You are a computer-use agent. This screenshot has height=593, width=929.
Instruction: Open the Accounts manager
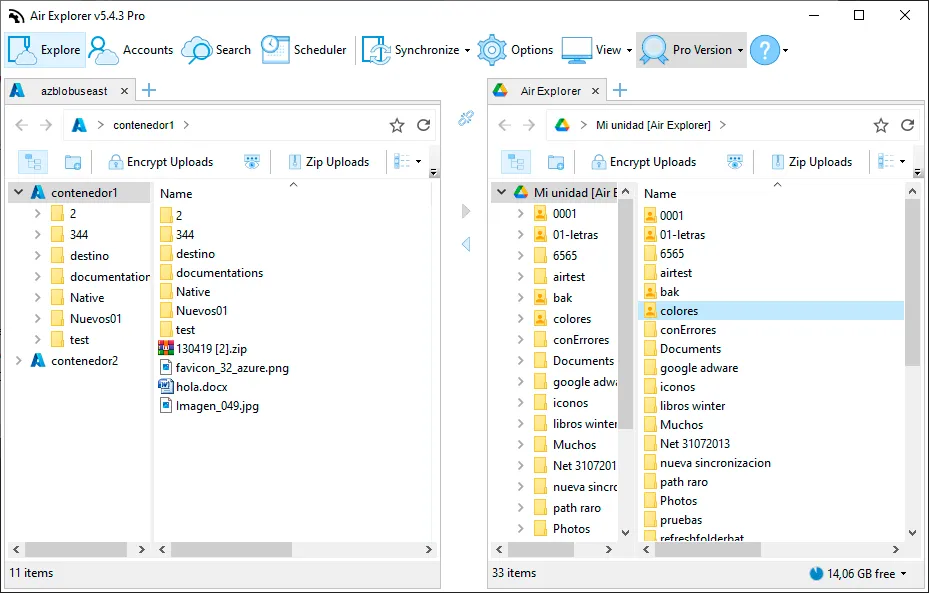coord(131,50)
